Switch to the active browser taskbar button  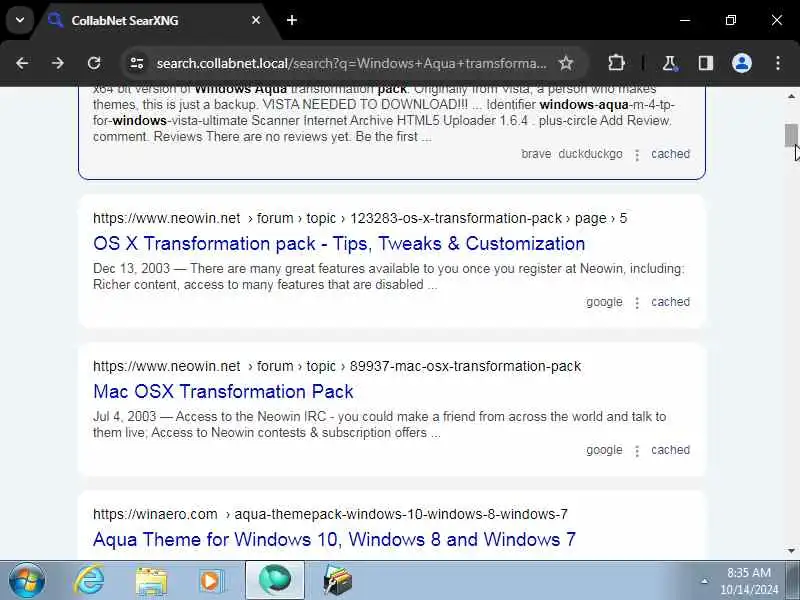coord(275,581)
